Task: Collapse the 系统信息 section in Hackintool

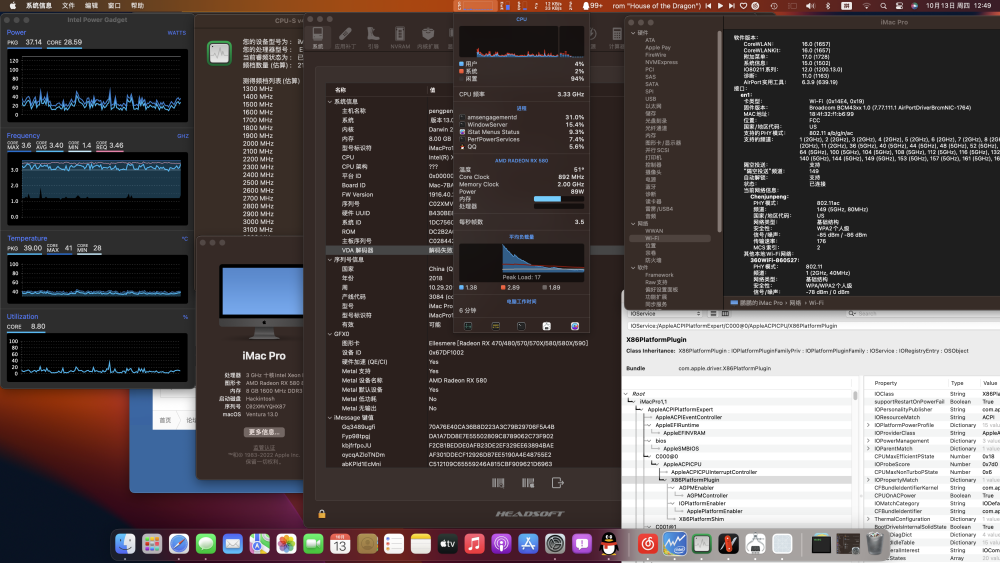Action: tap(330, 101)
